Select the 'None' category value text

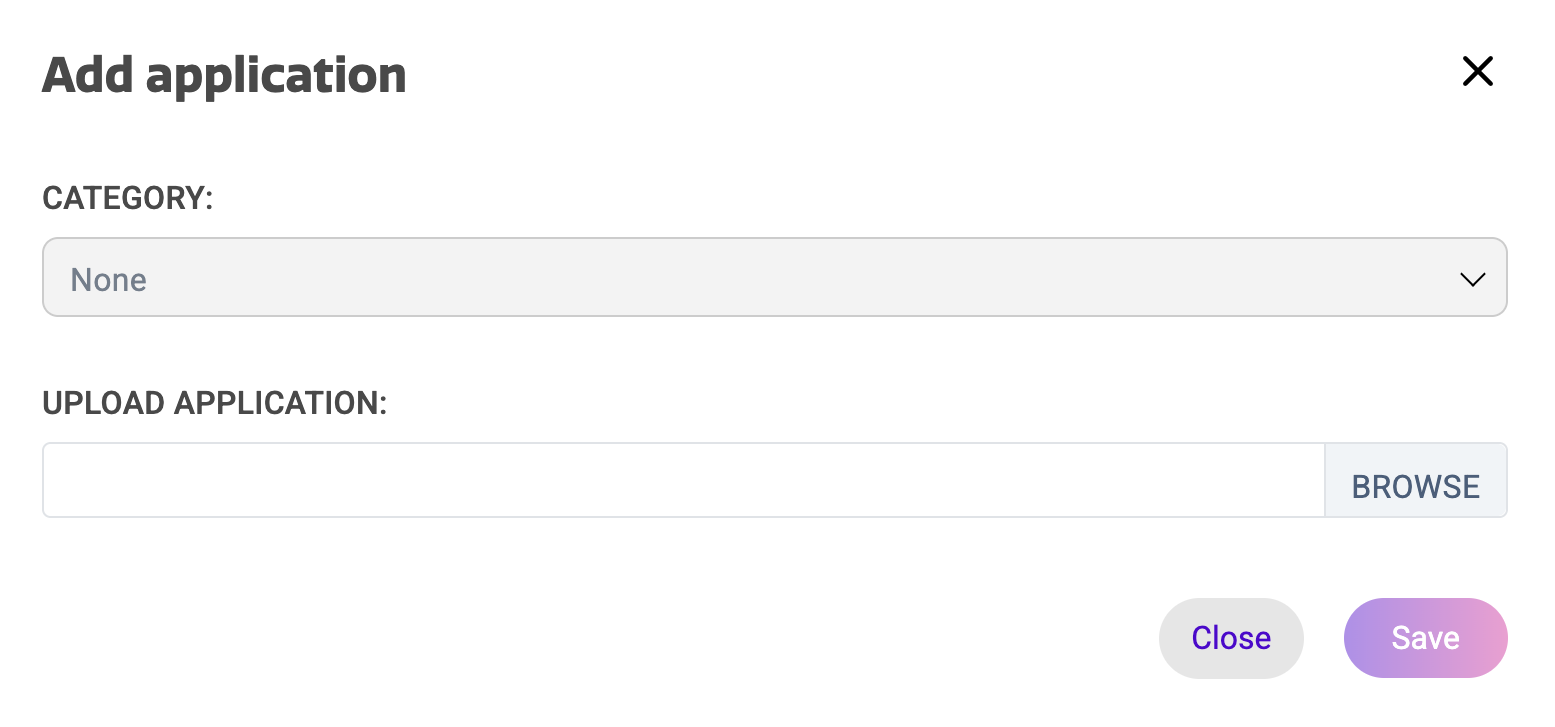109,280
